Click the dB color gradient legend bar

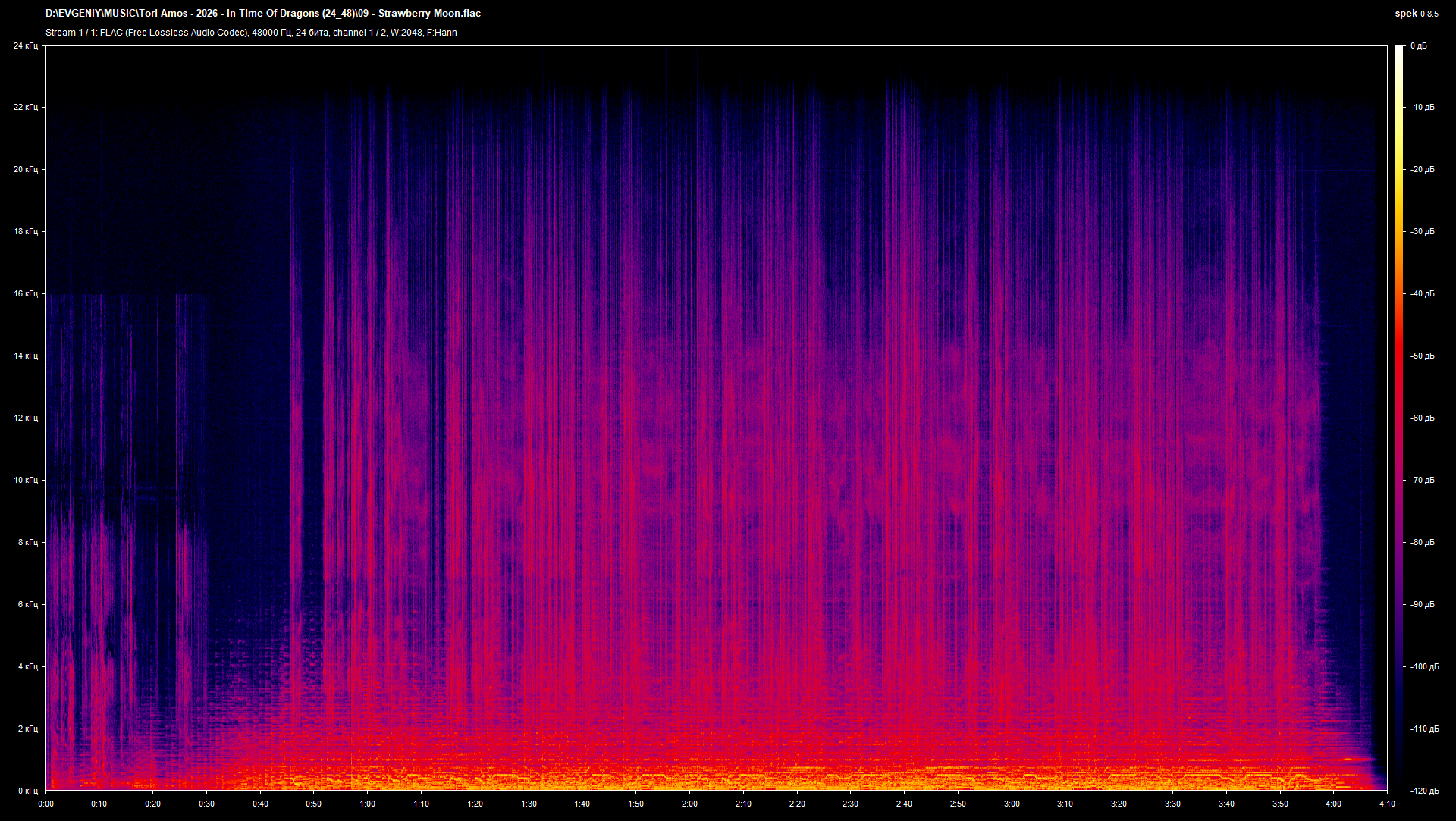[1399, 418]
